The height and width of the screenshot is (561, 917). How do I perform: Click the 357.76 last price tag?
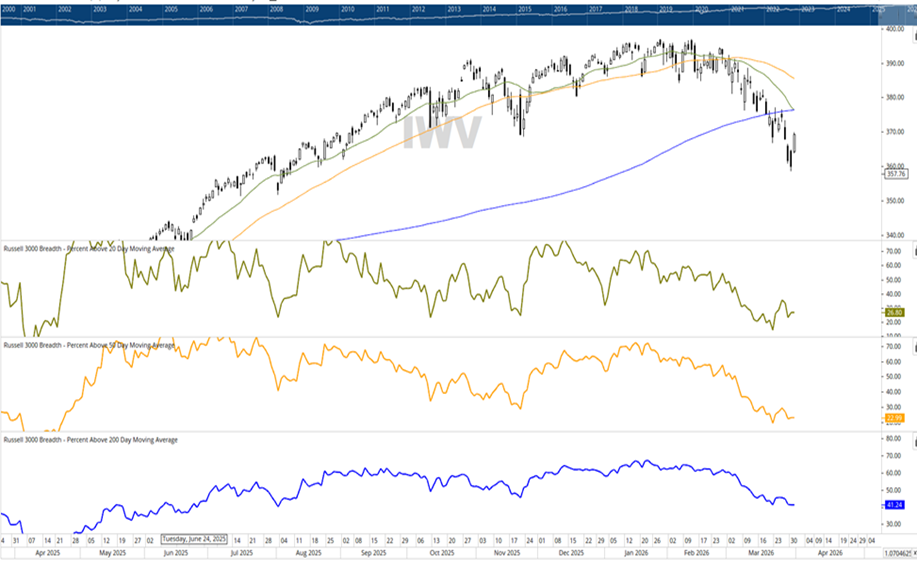point(896,174)
